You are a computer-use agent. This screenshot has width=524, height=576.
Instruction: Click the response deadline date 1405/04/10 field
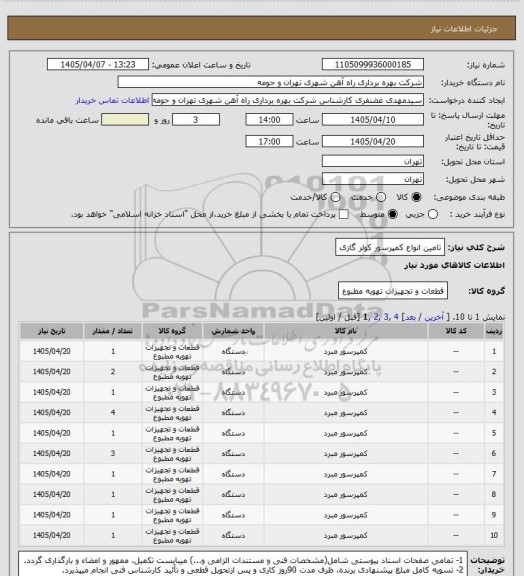[373, 120]
